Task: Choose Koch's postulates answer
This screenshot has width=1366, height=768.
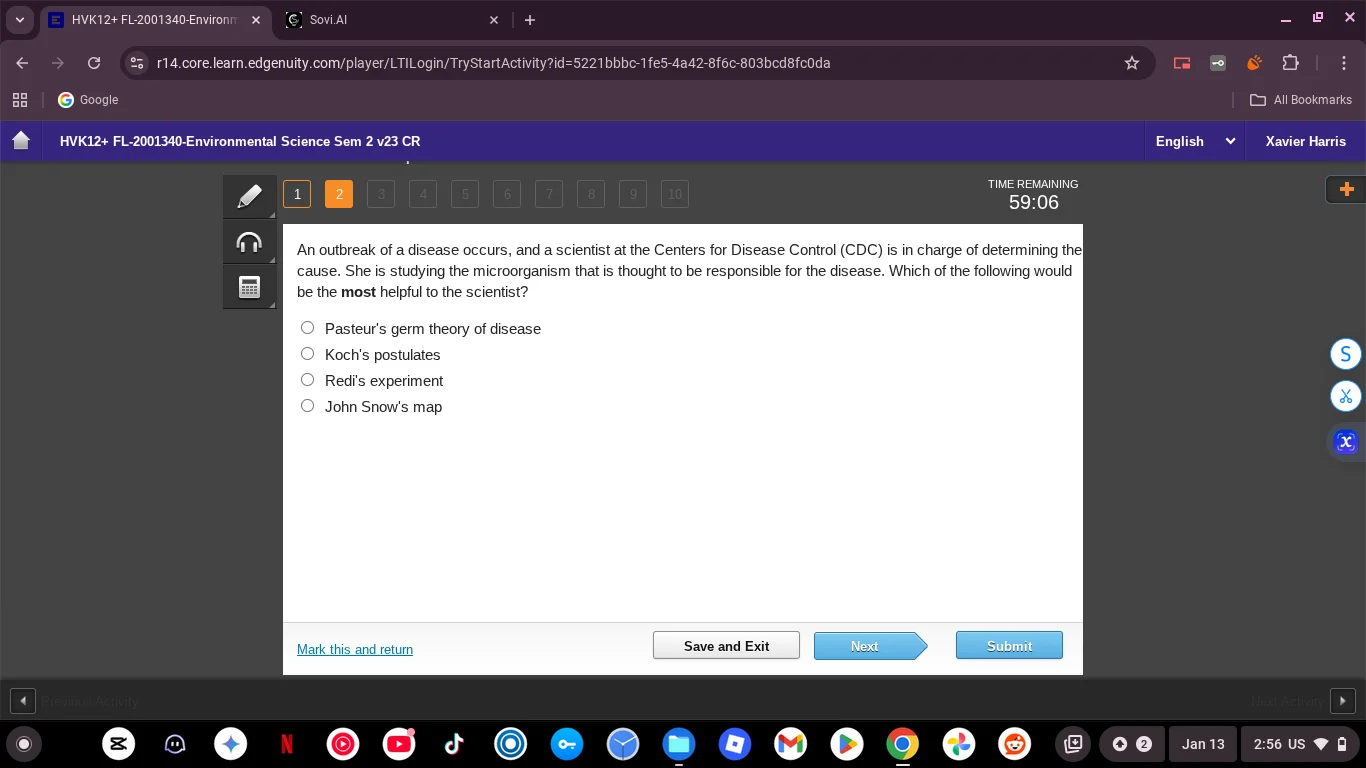Action: pyautogui.click(x=308, y=354)
